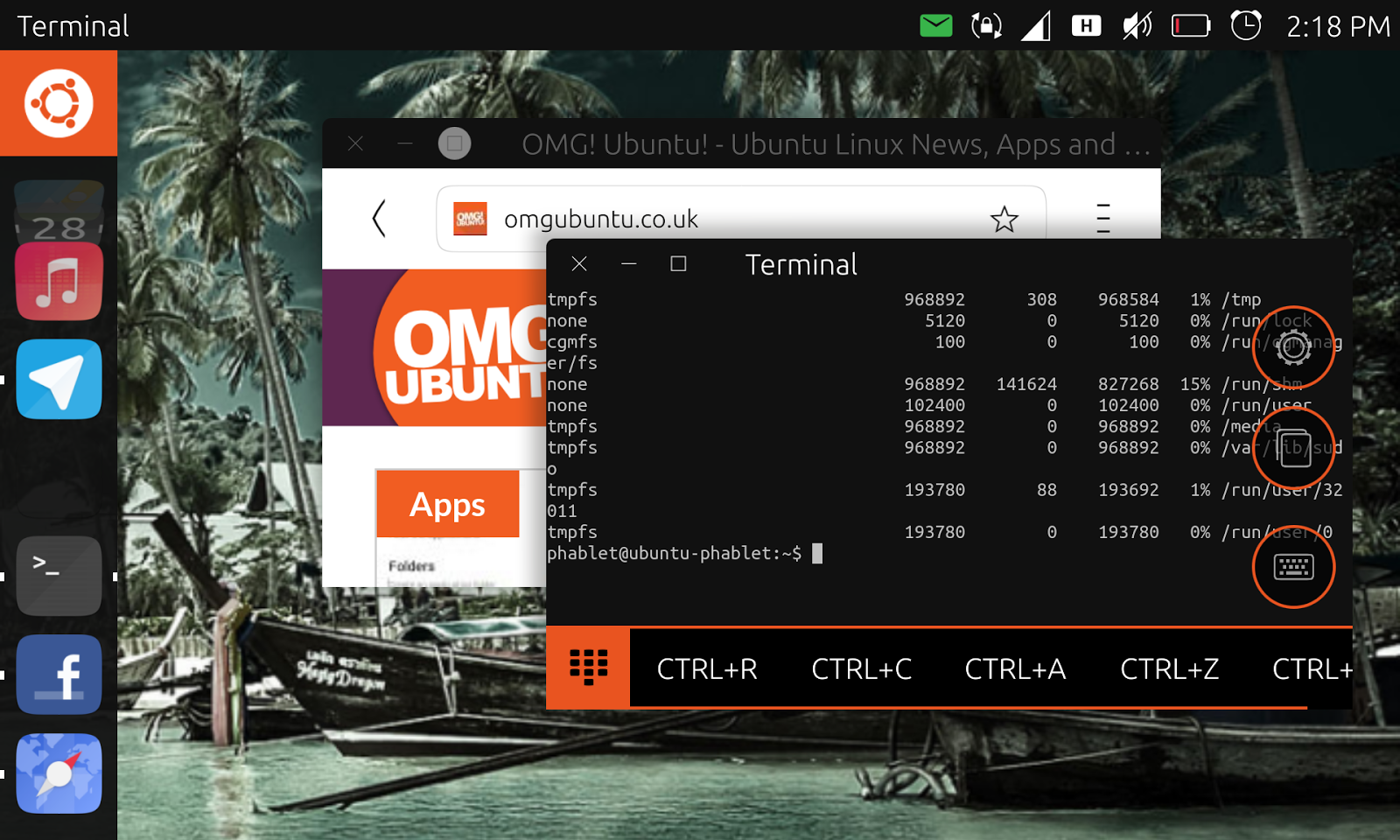Image resolution: width=1400 pixels, height=840 pixels.
Task: Open the terminal tabs button
Action: coord(1293,449)
